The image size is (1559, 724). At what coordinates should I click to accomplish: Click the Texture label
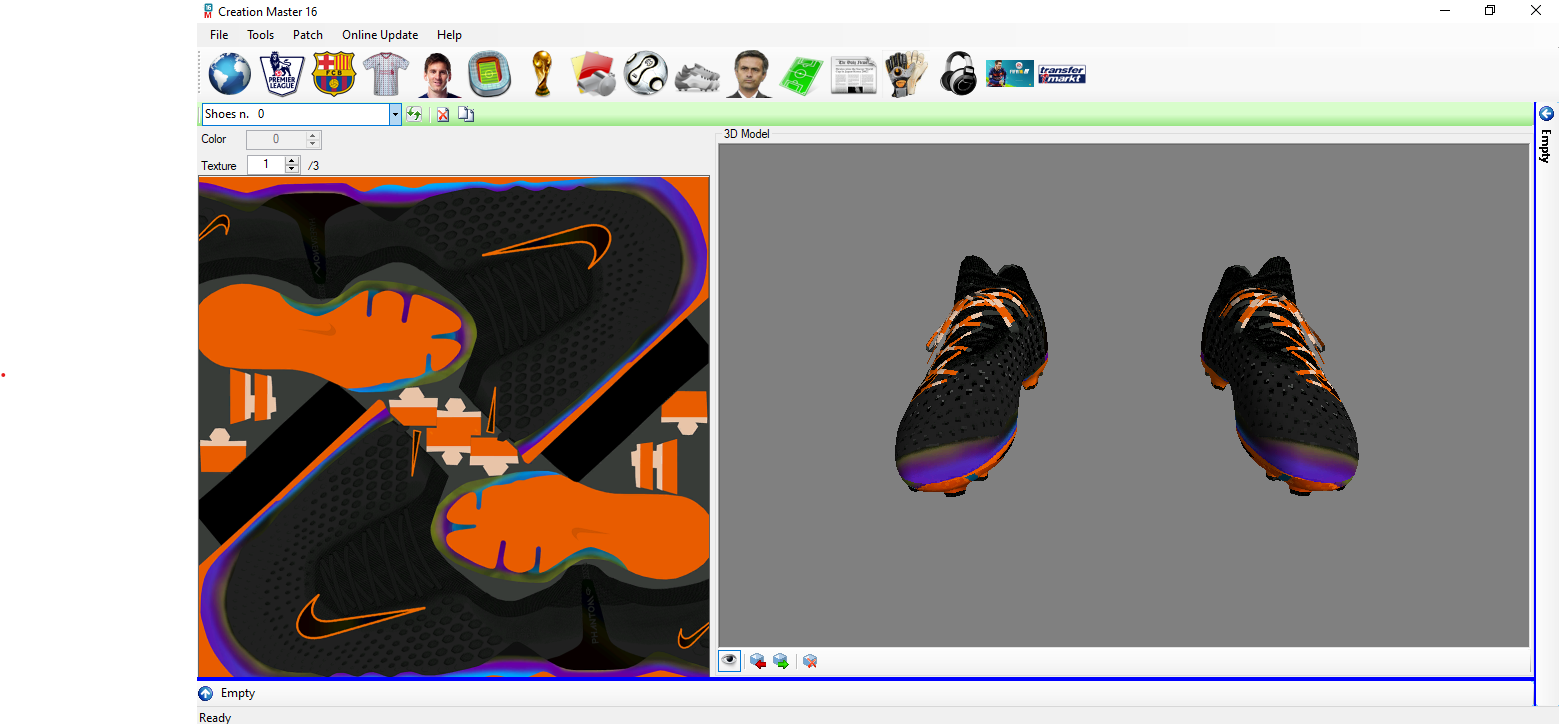tap(219, 166)
